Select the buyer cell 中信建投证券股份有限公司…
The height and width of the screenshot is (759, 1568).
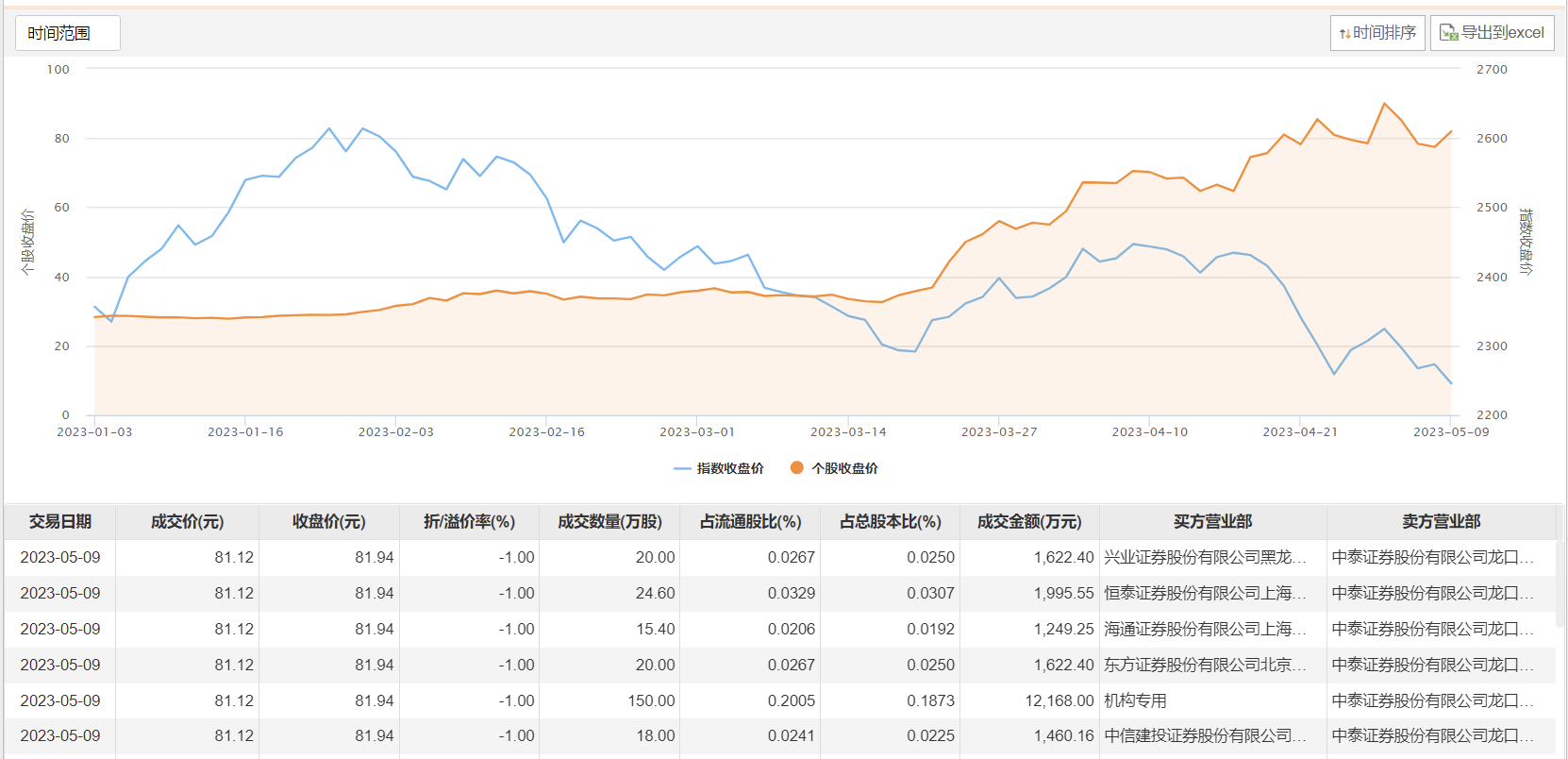pos(1213,736)
